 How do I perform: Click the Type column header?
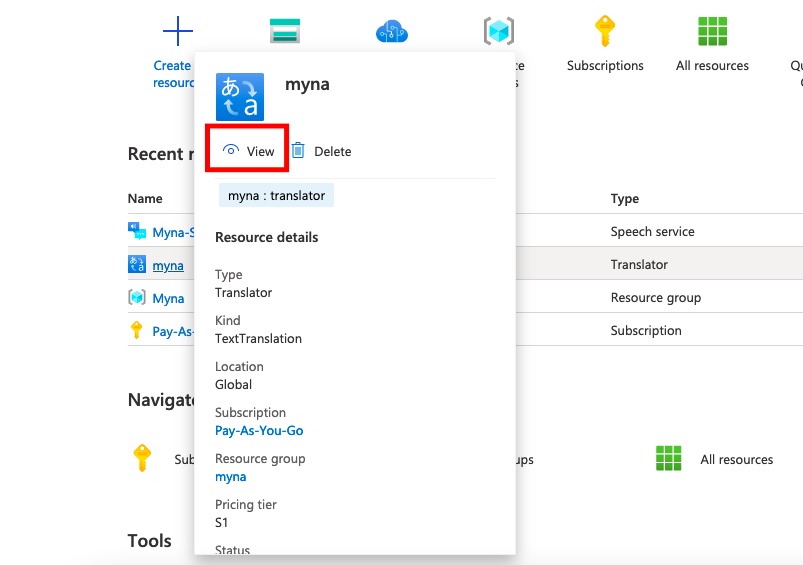coord(625,198)
